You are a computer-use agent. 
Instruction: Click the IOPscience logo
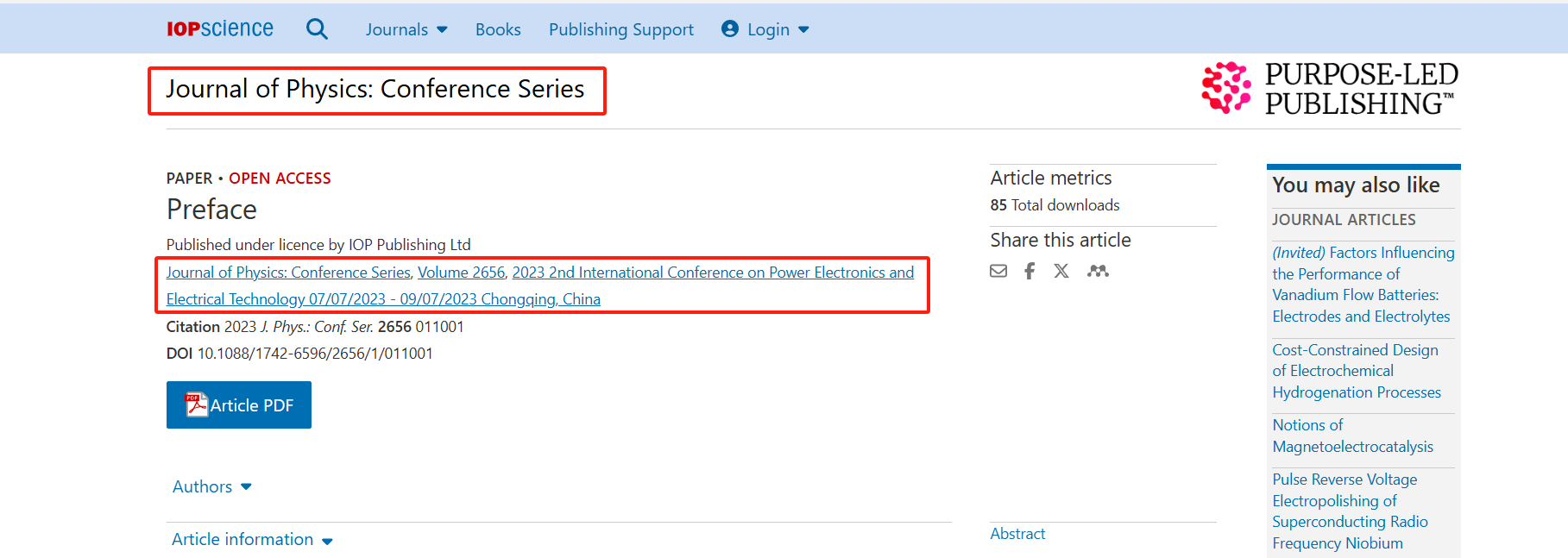(x=220, y=28)
